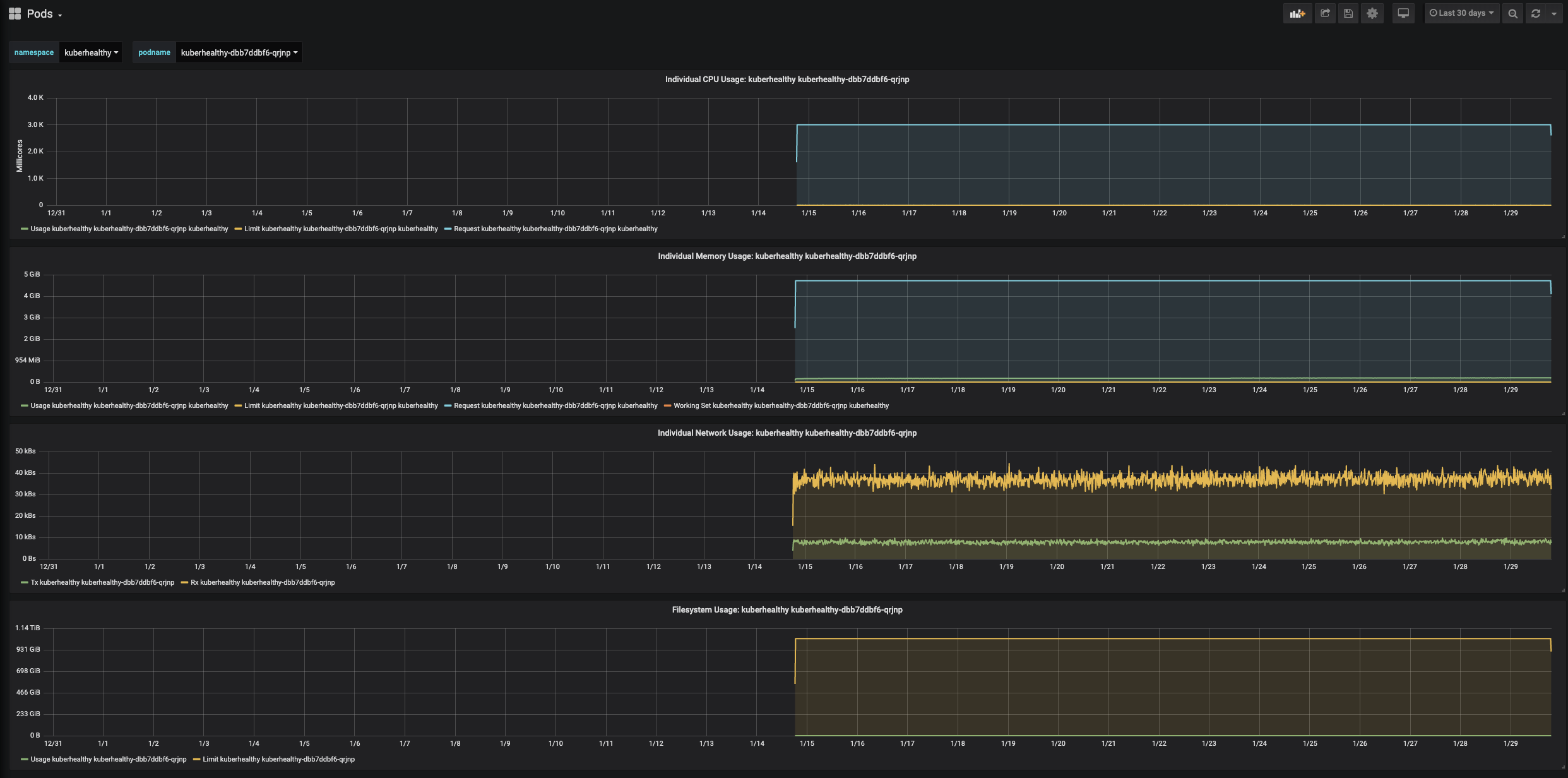Image resolution: width=1568 pixels, height=778 pixels.
Task: Open the Individual CPU Usage panel menu
Action: point(787,80)
